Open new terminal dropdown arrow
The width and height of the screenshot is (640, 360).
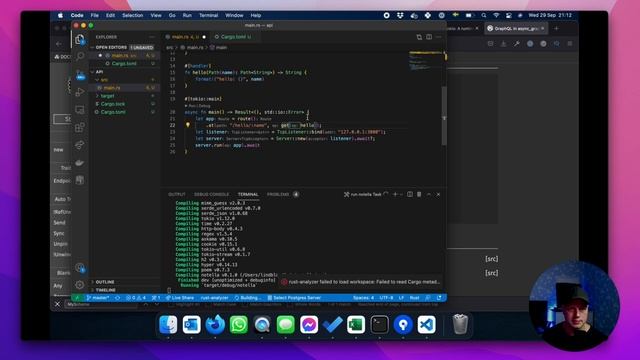coord(402,194)
